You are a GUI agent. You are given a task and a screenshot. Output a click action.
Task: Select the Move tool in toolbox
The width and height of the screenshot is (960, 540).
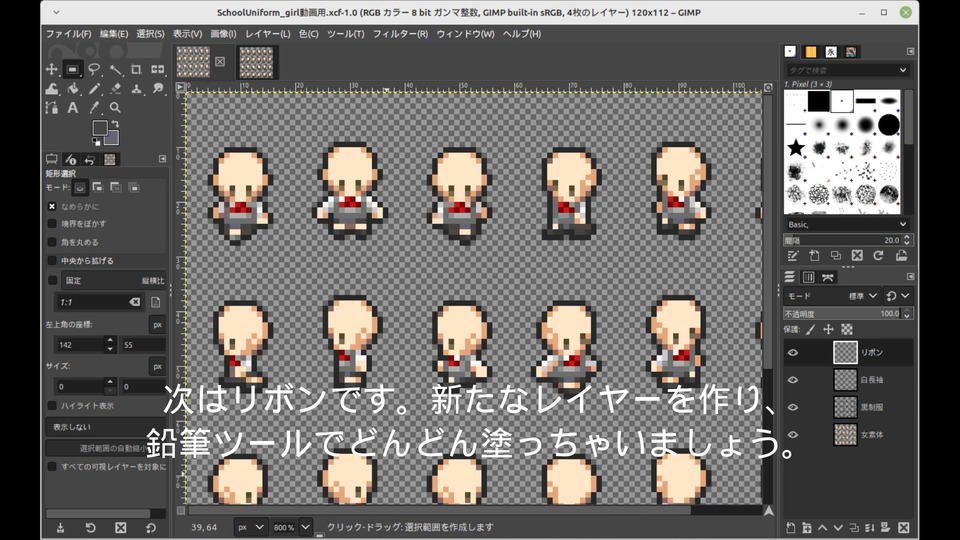(x=51, y=69)
